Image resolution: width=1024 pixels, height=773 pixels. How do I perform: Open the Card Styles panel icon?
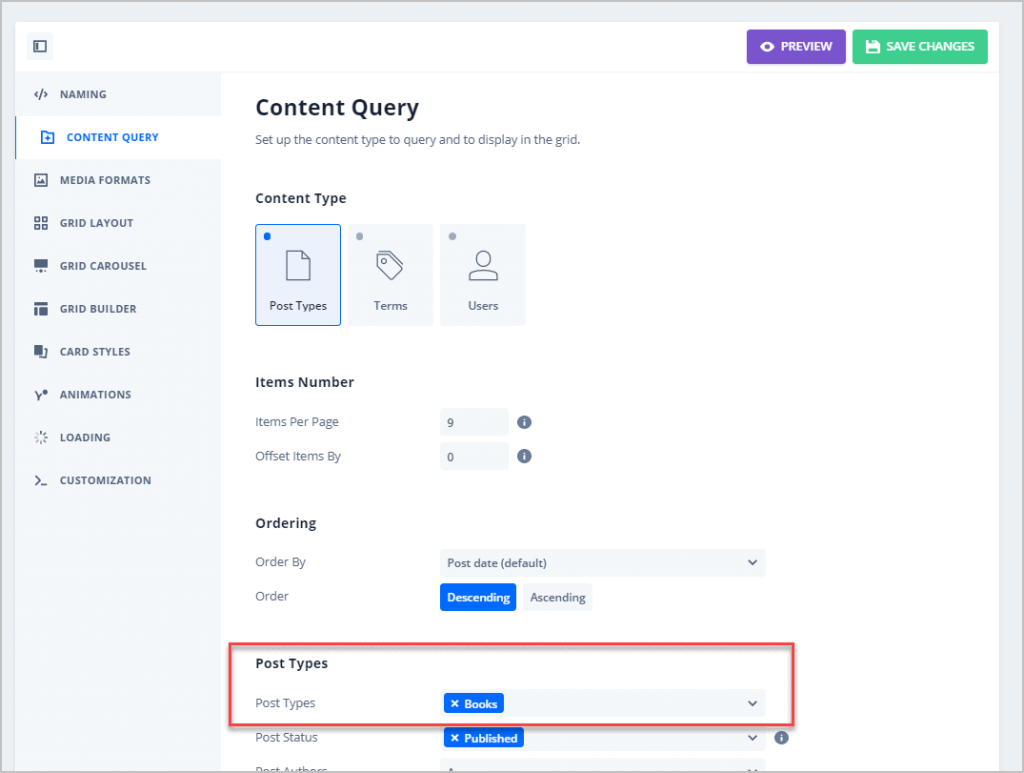coord(42,351)
